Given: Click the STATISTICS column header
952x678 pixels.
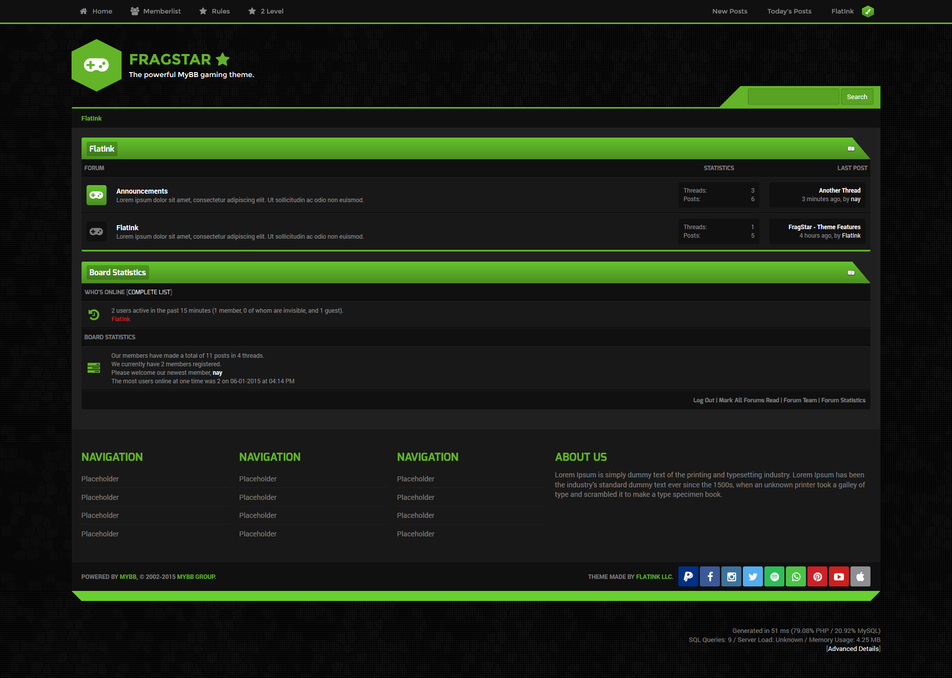Looking at the screenshot, I should pyautogui.click(x=719, y=168).
